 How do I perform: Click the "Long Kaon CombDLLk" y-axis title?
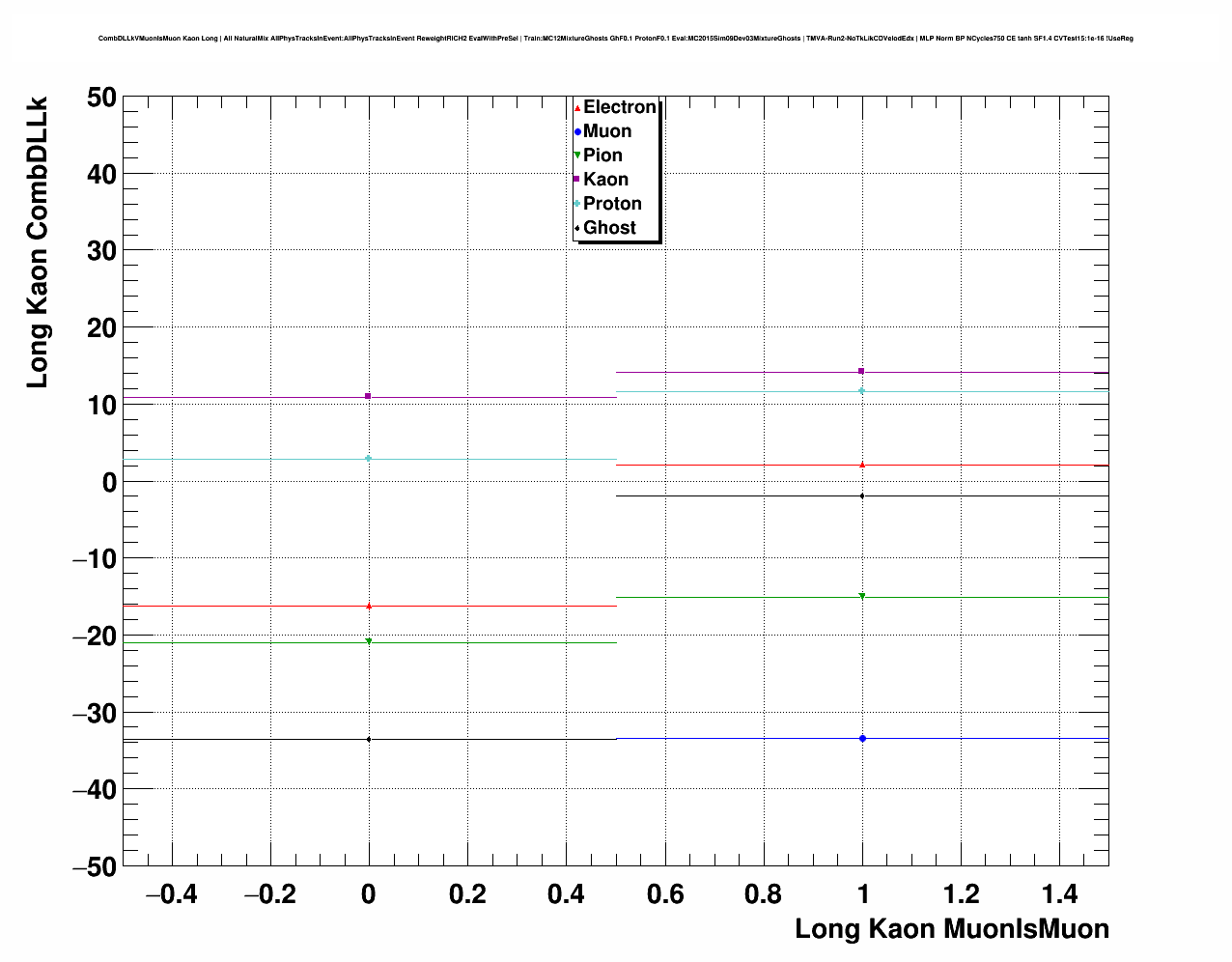(37, 241)
